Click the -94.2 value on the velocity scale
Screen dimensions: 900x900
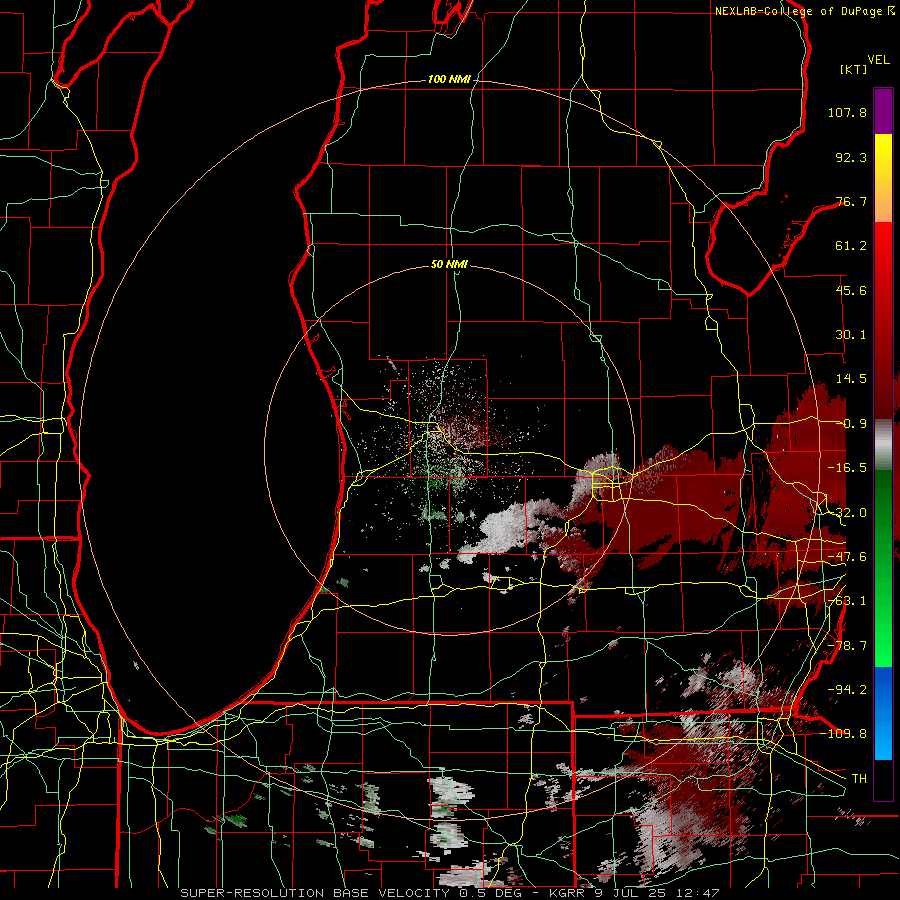click(847, 689)
